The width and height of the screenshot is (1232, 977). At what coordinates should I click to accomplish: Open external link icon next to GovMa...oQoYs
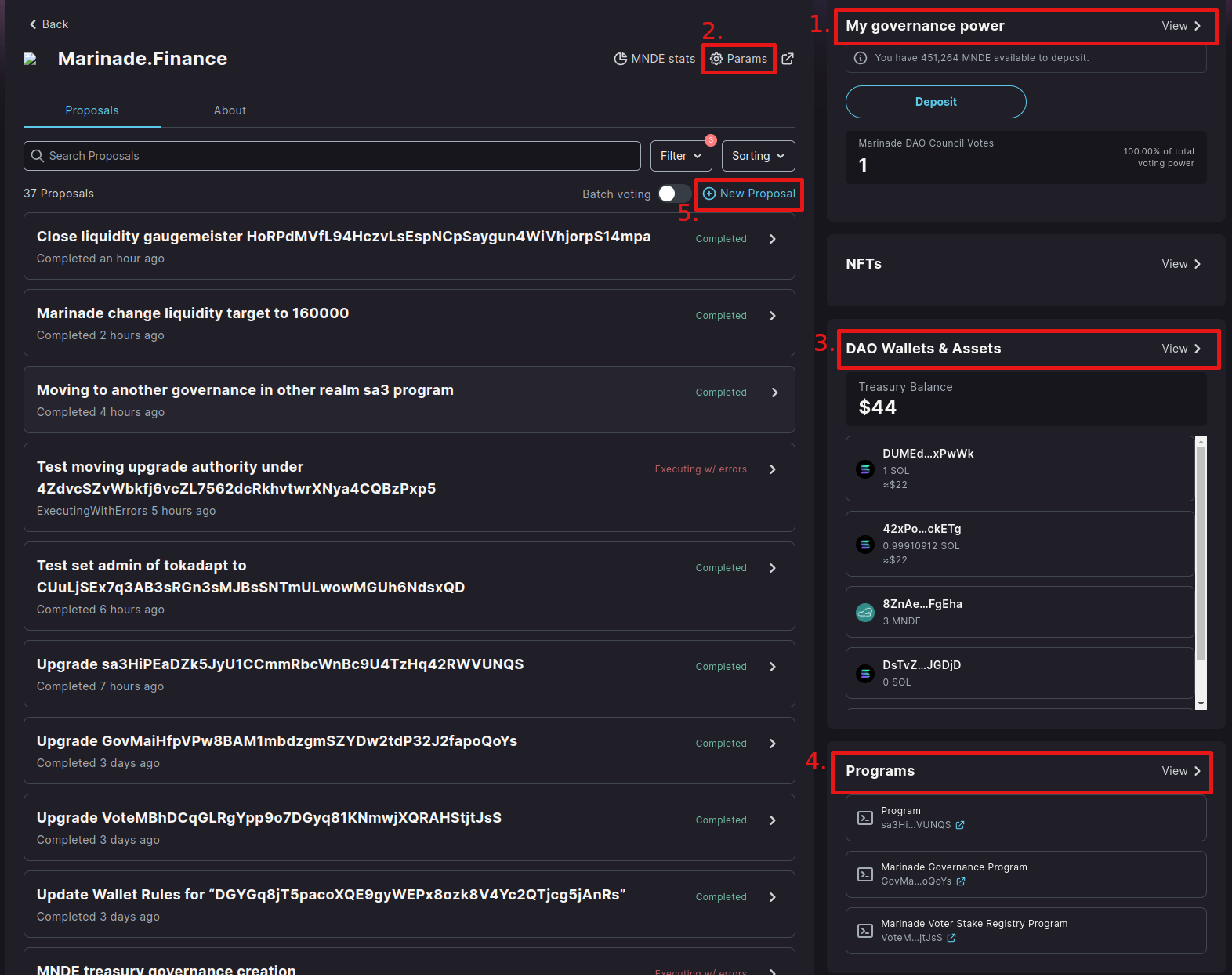tap(961, 881)
